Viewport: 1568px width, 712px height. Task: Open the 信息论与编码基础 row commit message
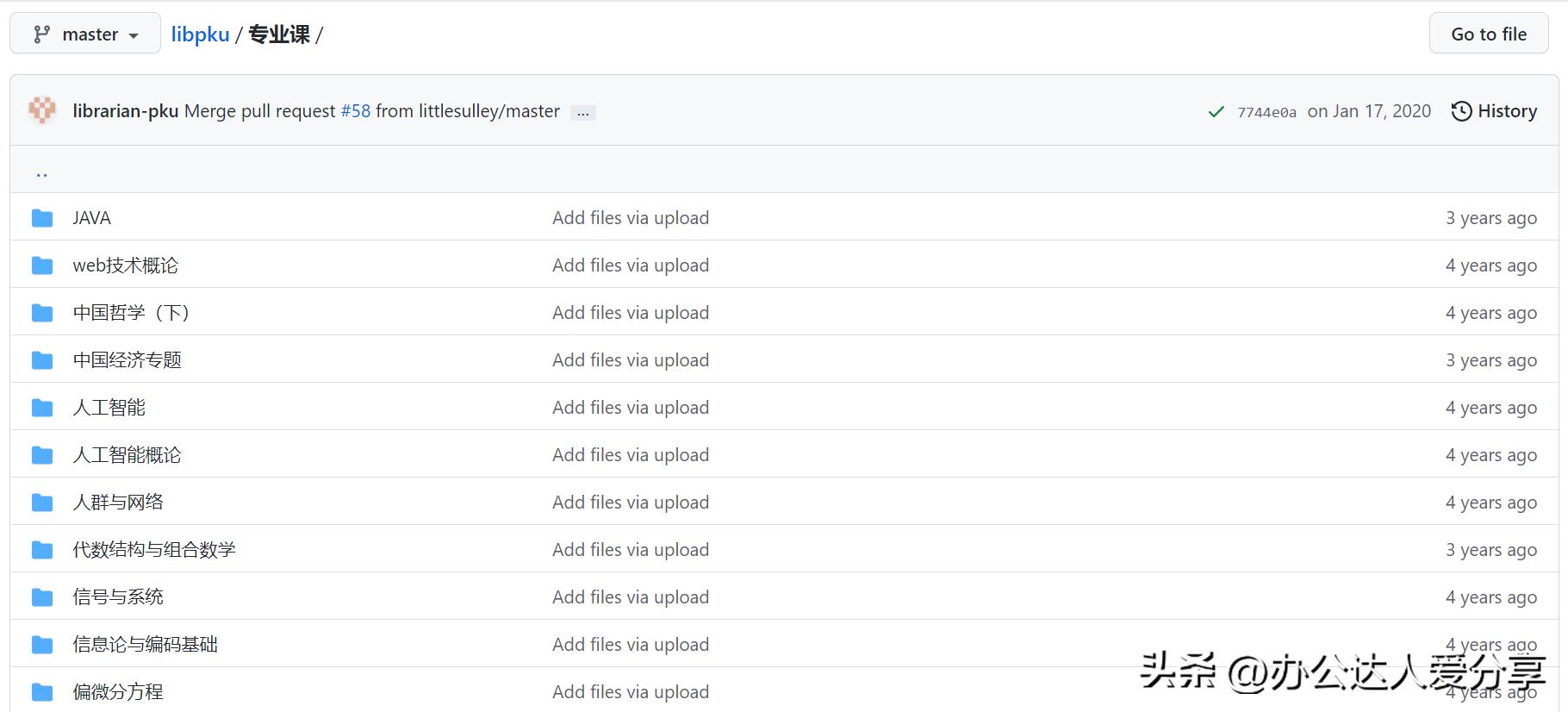pos(631,645)
